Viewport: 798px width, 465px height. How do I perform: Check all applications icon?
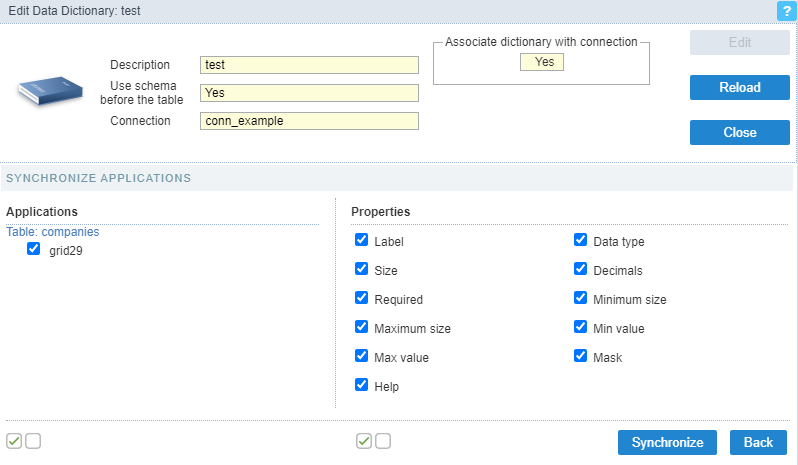coord(14,441)
